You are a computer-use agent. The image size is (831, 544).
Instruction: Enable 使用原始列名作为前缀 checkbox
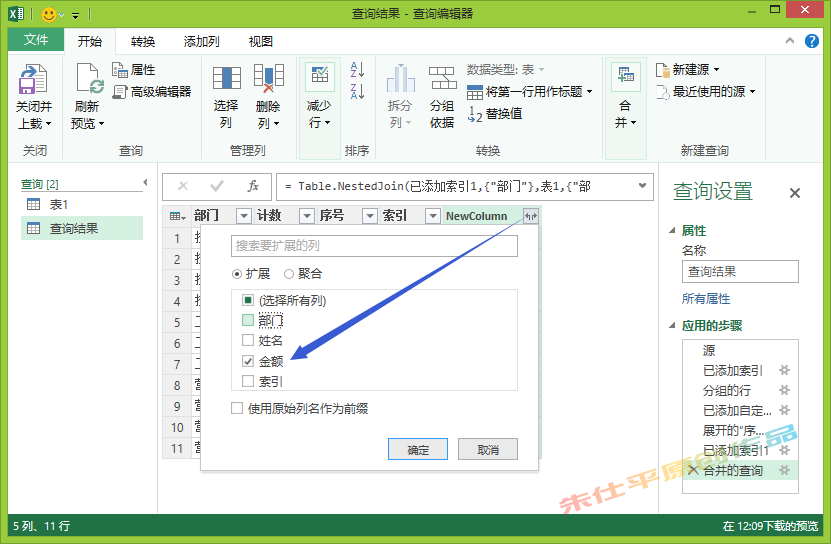[x=237, y=408]
